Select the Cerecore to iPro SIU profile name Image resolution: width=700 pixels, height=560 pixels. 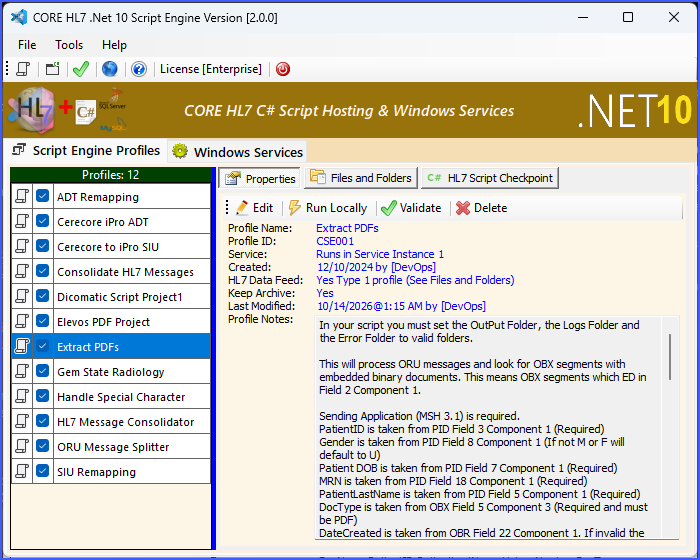108,247
